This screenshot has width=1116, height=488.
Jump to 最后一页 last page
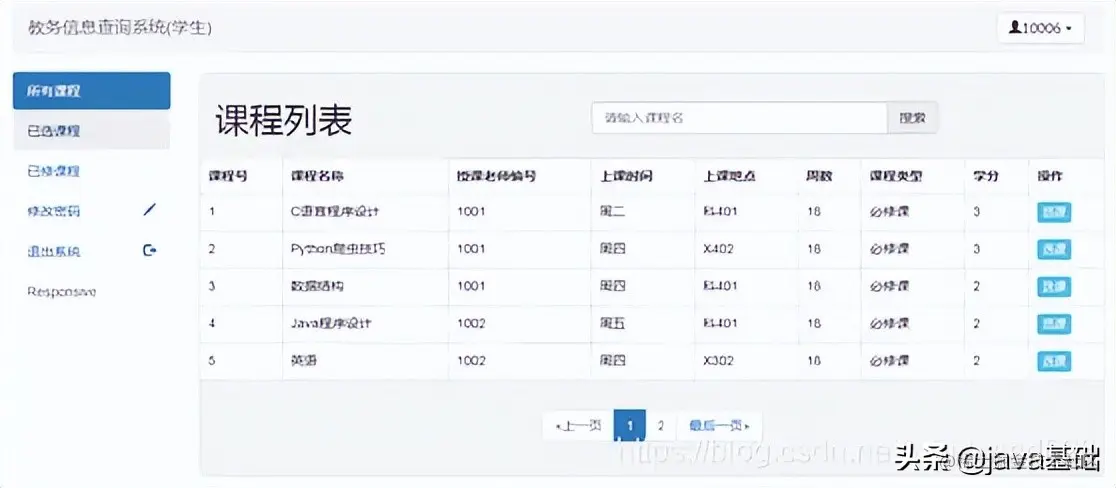click(x=719, y=425)
